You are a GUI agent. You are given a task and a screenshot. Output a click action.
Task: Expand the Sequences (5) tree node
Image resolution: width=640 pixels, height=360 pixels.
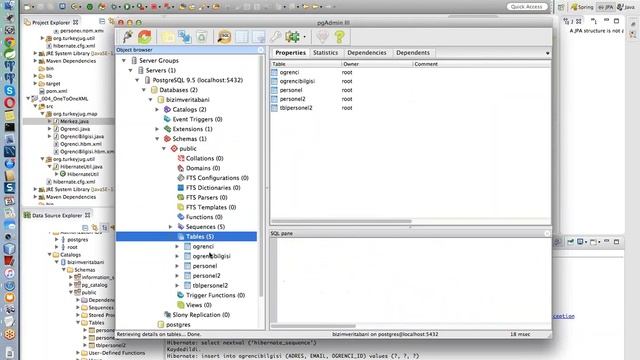(171, 227)
